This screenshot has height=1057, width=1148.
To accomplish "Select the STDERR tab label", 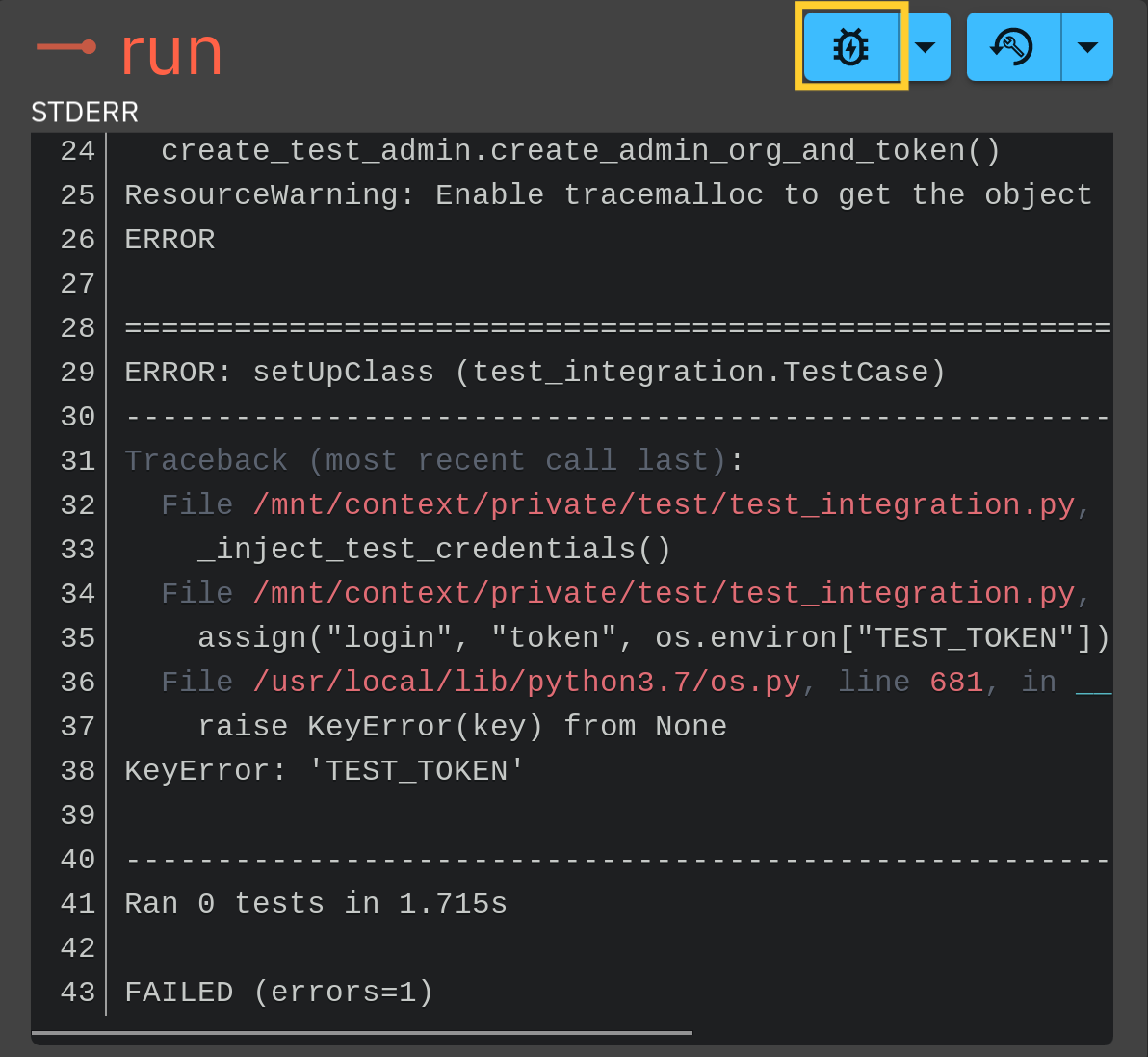I will coord(85,112).
